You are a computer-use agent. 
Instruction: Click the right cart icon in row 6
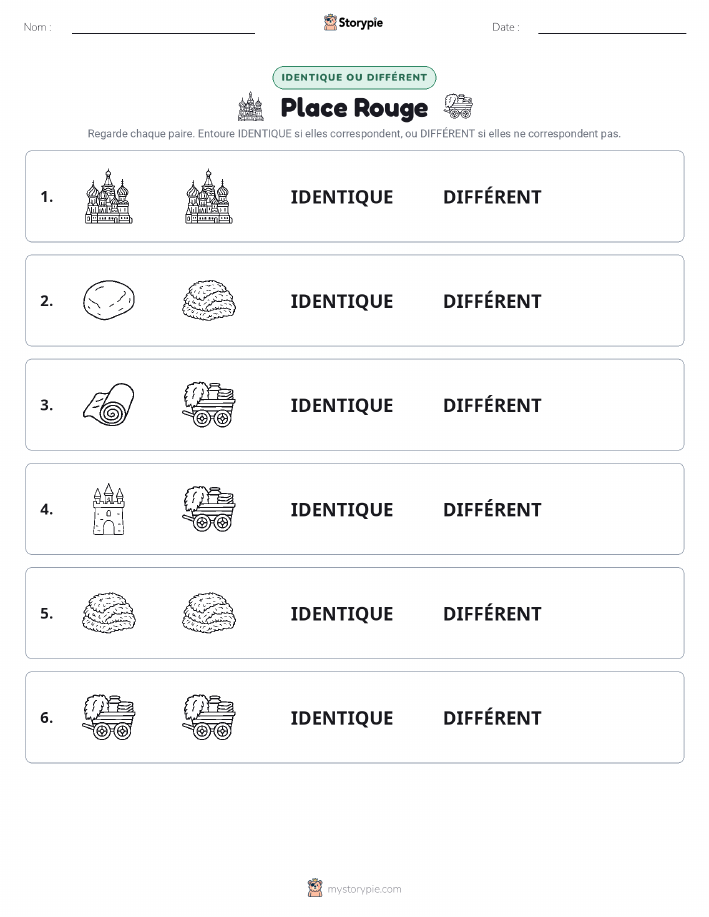pos(209,717)
